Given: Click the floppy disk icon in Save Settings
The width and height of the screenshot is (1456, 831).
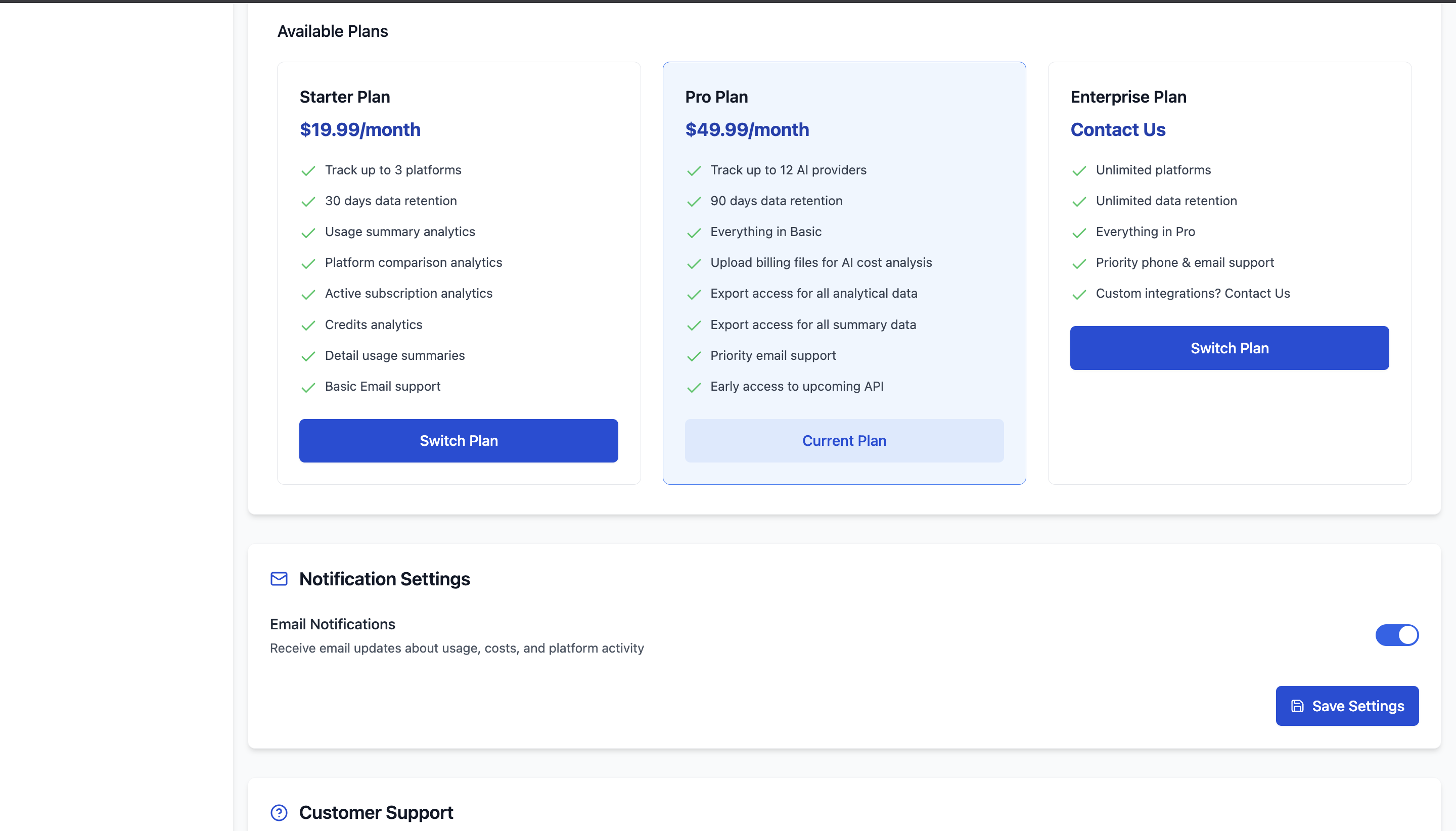Looking at the screenshot, I should tap(1297, 706).
